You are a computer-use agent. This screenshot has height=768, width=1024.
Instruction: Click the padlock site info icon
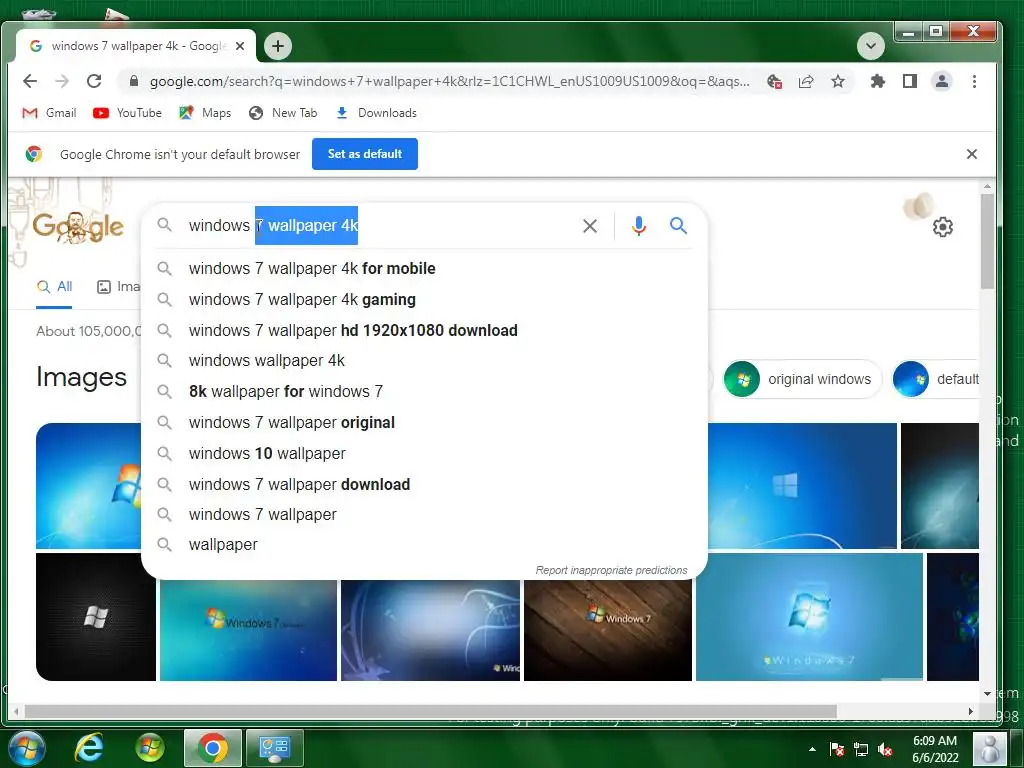[x=134, y=81]
